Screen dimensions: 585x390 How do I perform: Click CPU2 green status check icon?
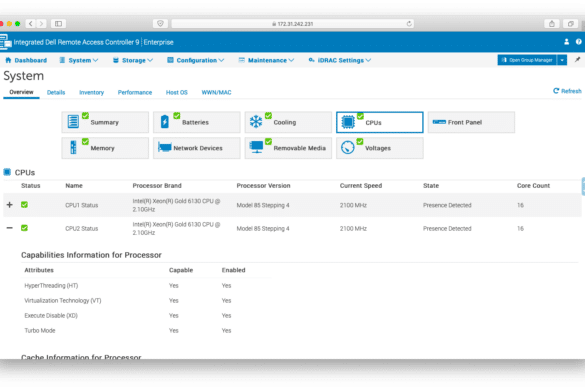tap(24, 228)
